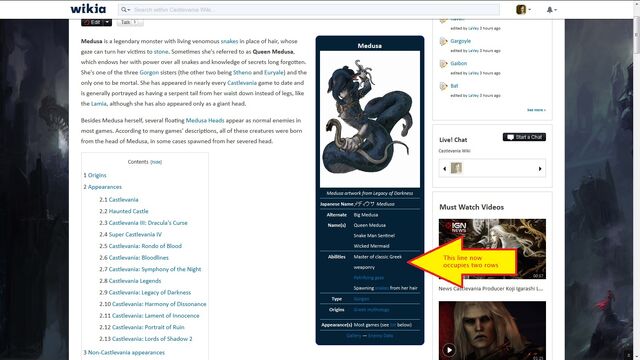Follow the snakes link in intro paragraph
This screenshot has height=360, width=640.
229,41
